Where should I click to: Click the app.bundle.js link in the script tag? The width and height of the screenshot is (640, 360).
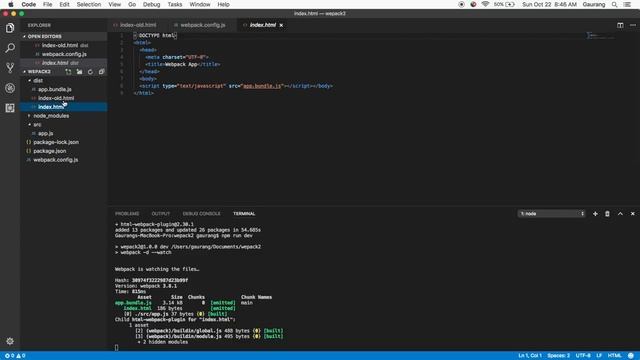pyautogui.click(x=262, y=86)
